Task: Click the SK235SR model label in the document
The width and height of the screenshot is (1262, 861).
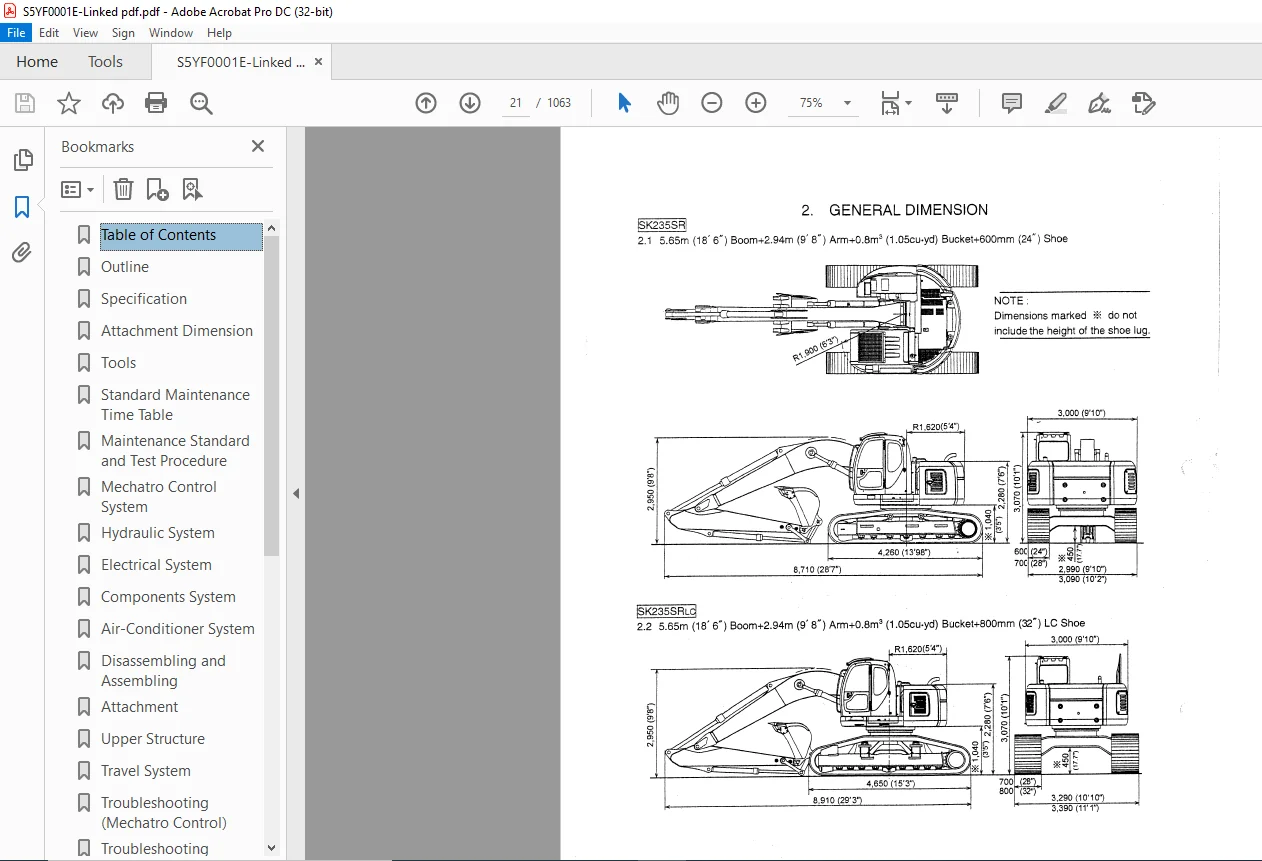Action: coord(661,225)
